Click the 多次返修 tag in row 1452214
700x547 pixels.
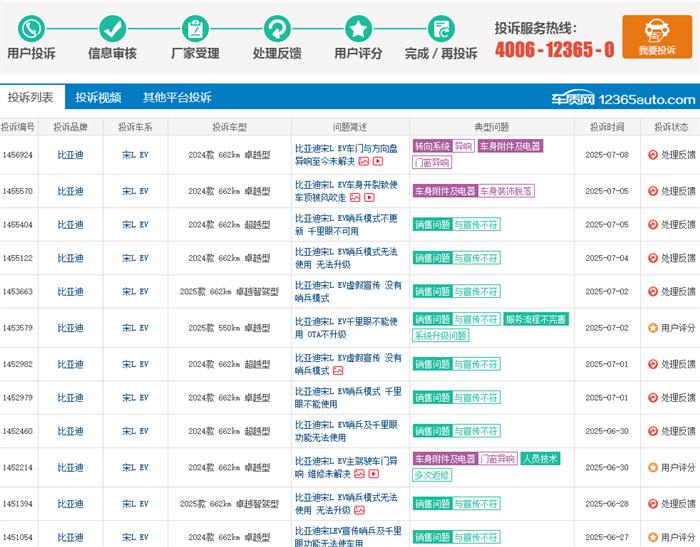(432, 475)
